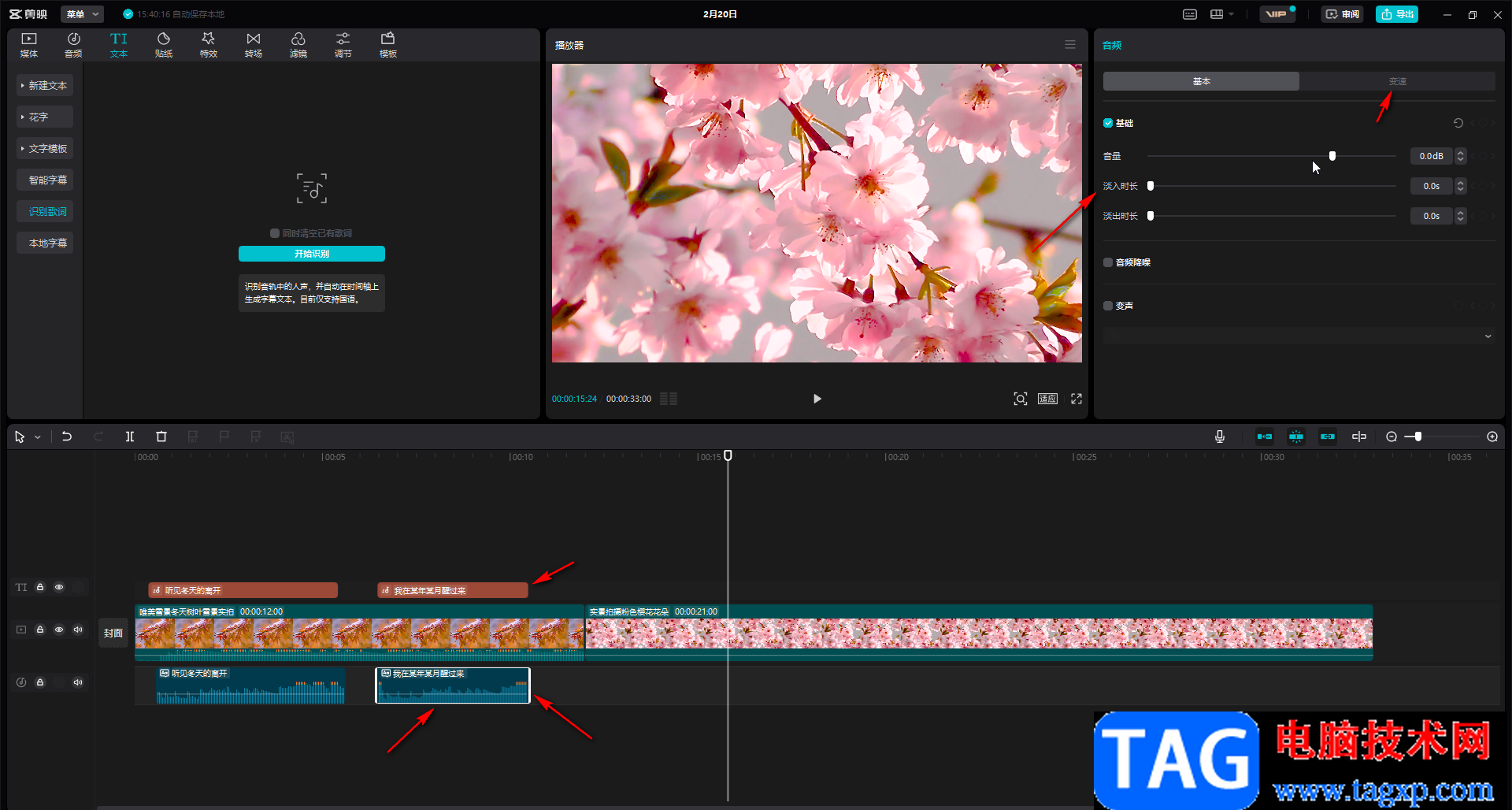
Task: Lock the text track
Action: (40, 587)
